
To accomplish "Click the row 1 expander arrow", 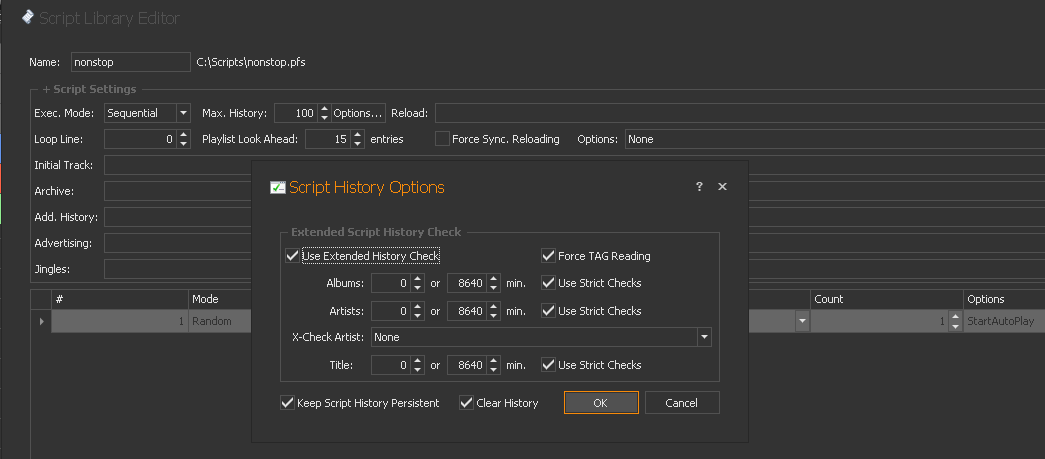I will [x=42, y=321].
